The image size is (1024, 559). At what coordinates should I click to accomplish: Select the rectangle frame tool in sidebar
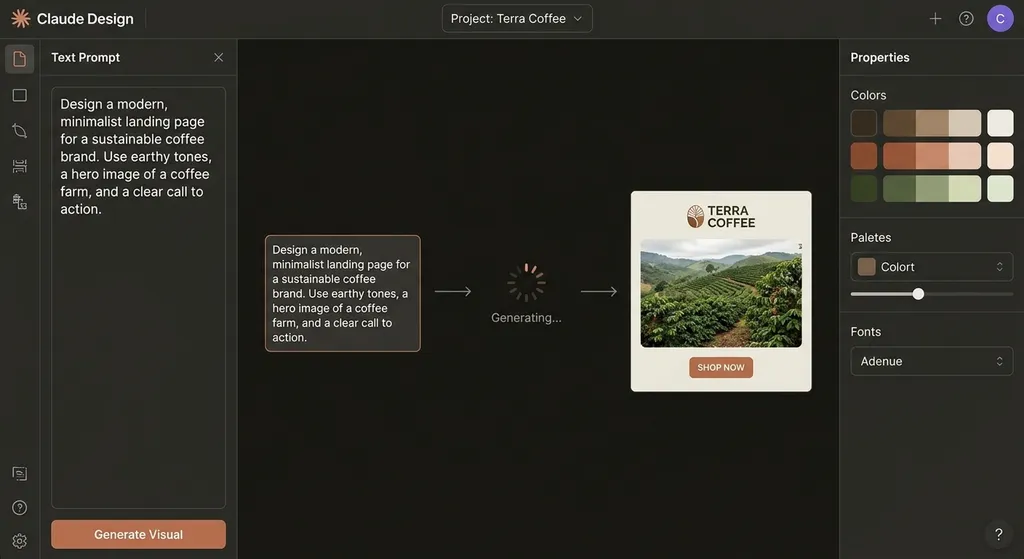click(20, 95)
